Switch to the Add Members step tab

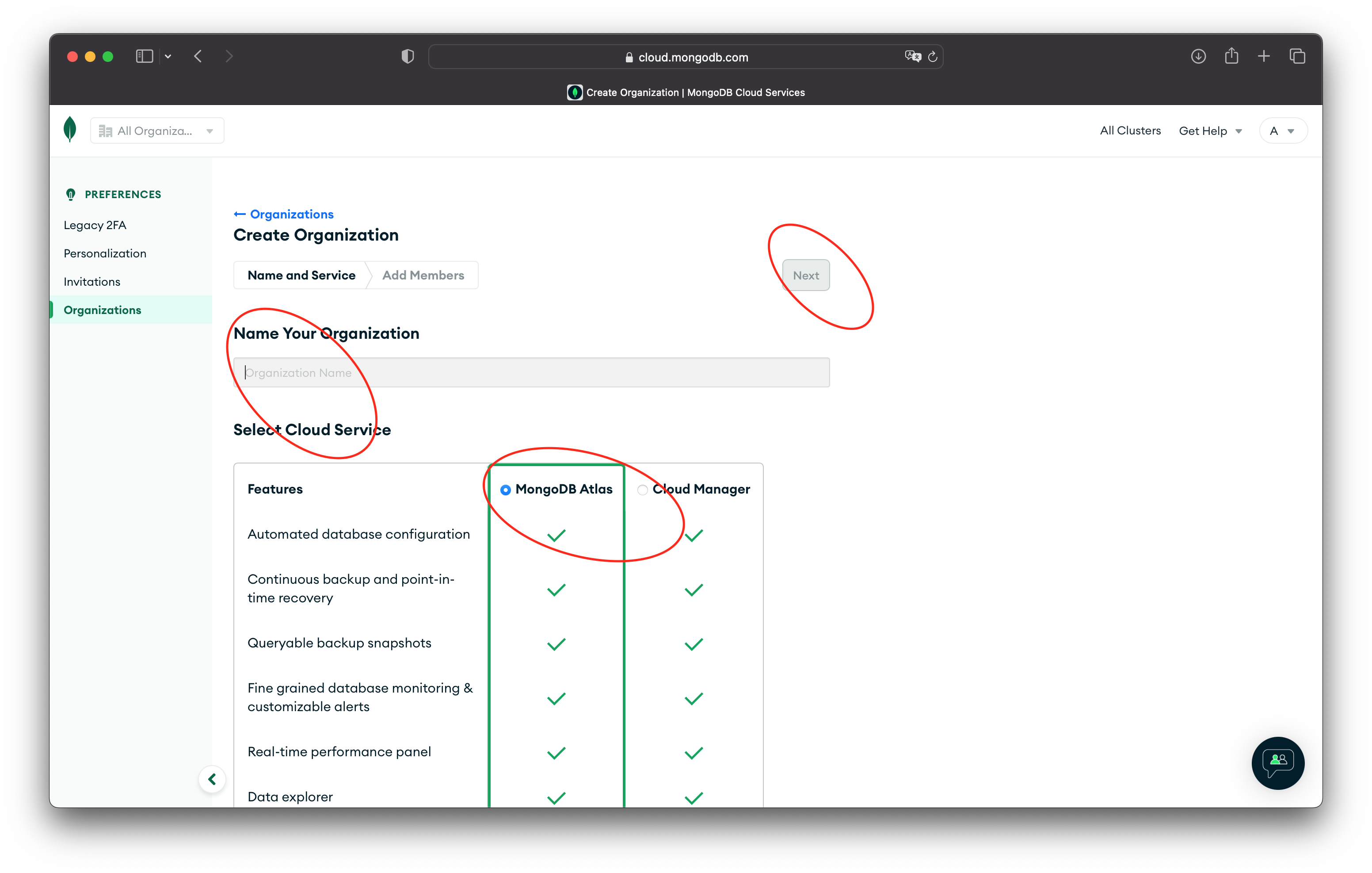pyautogui.click(x=423, y=276)
